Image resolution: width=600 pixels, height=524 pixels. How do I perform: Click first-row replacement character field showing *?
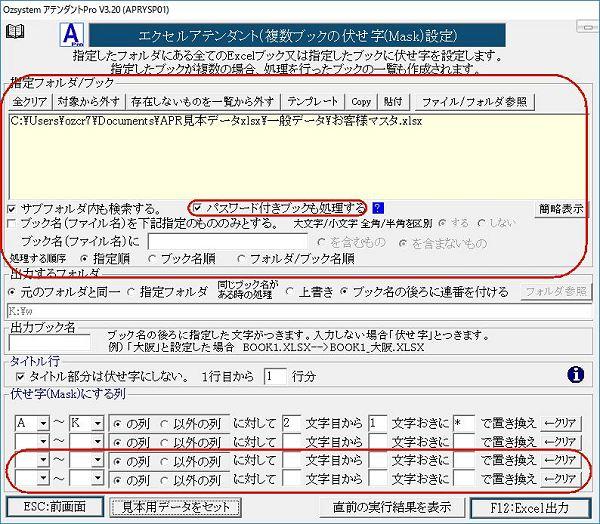pyautogui.click(x=464, y=423)
